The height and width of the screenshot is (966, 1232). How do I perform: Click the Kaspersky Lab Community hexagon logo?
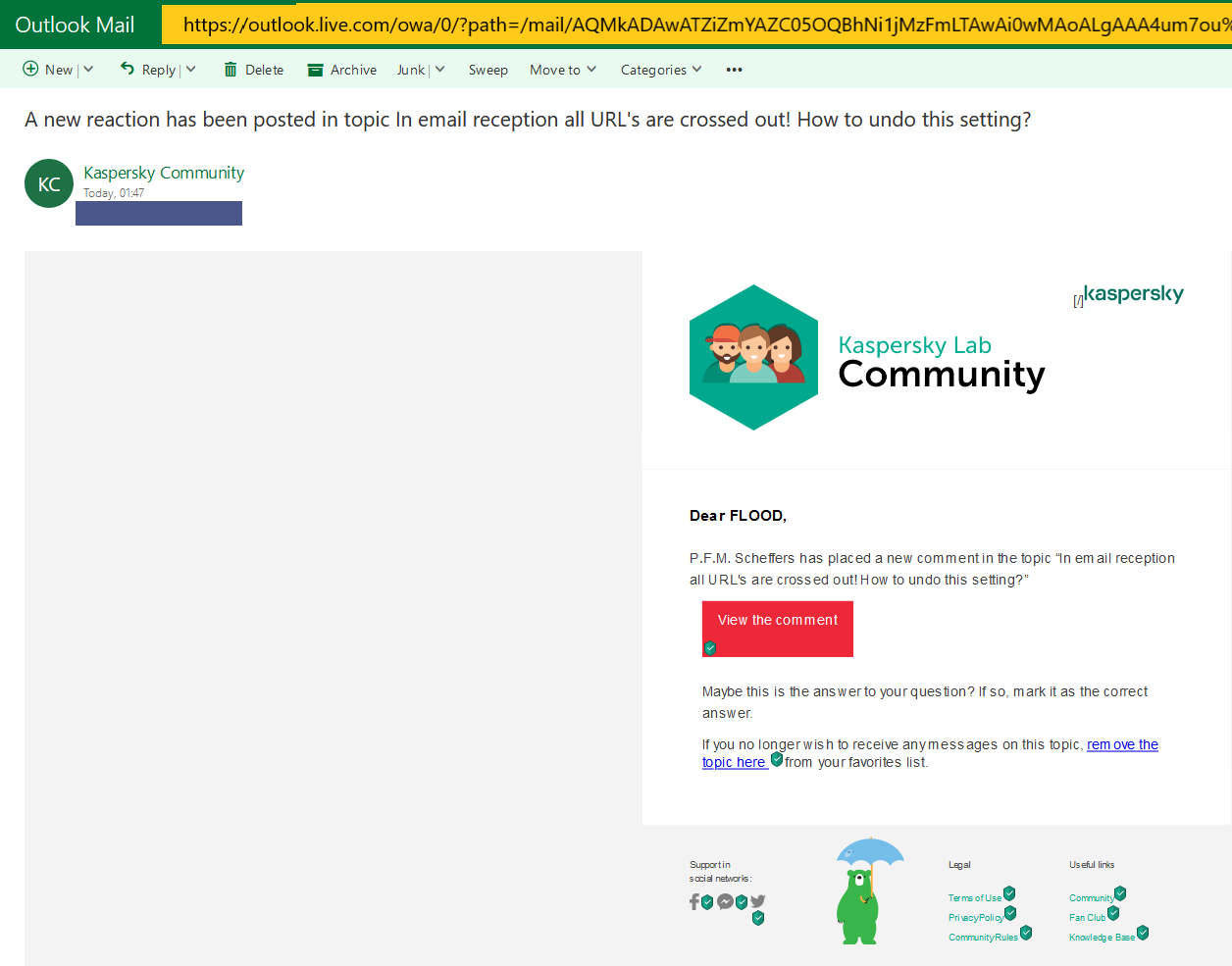click(753, 357)
